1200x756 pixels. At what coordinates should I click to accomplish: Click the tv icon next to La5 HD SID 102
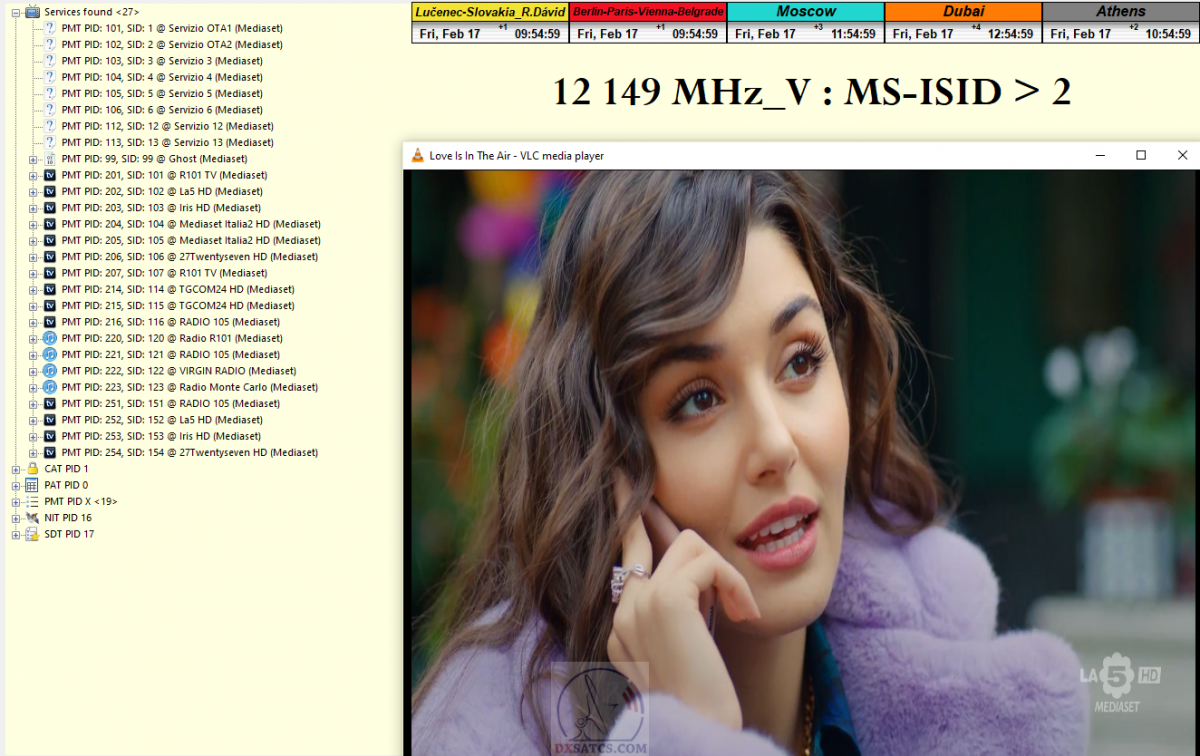point(50,191)
